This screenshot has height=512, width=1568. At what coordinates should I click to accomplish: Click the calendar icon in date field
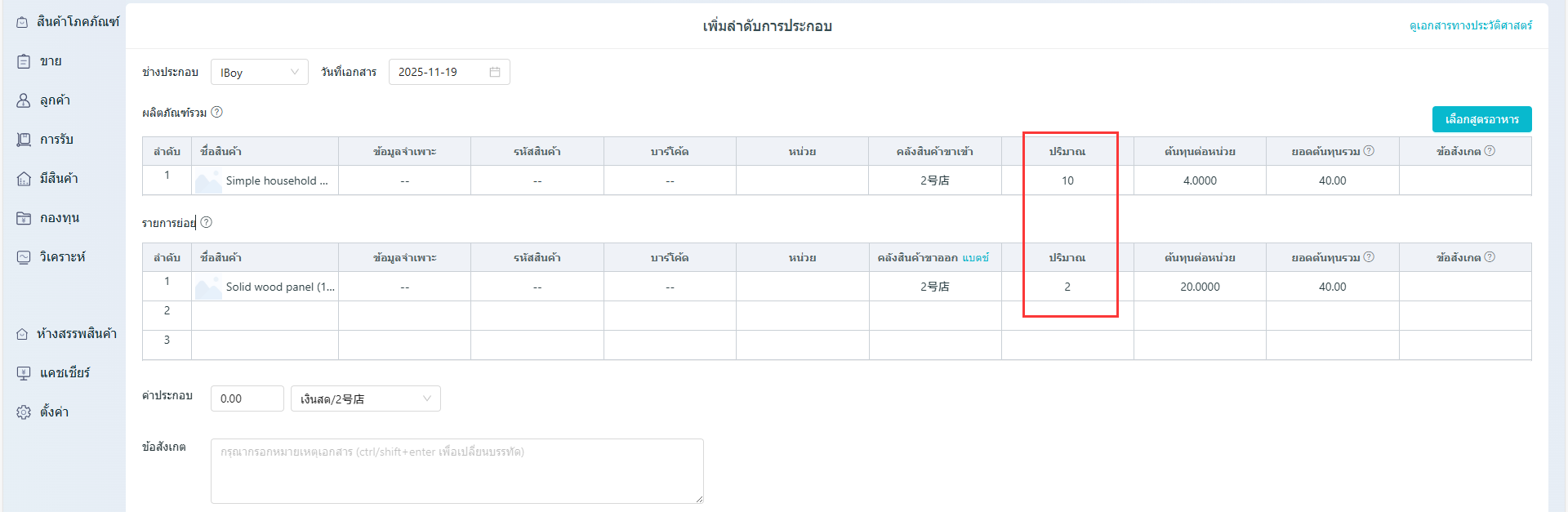pos(495,72)
